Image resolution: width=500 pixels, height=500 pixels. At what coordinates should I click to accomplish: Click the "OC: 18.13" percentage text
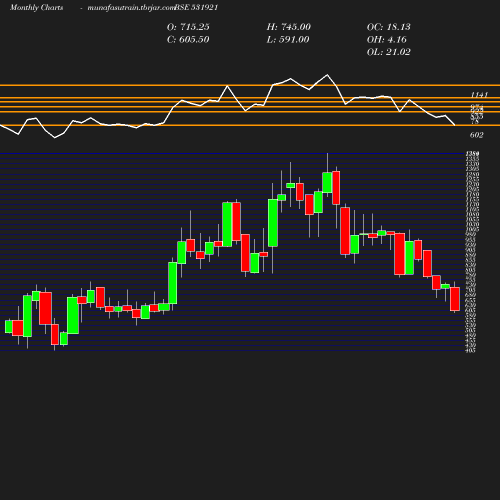click(389, 27)
